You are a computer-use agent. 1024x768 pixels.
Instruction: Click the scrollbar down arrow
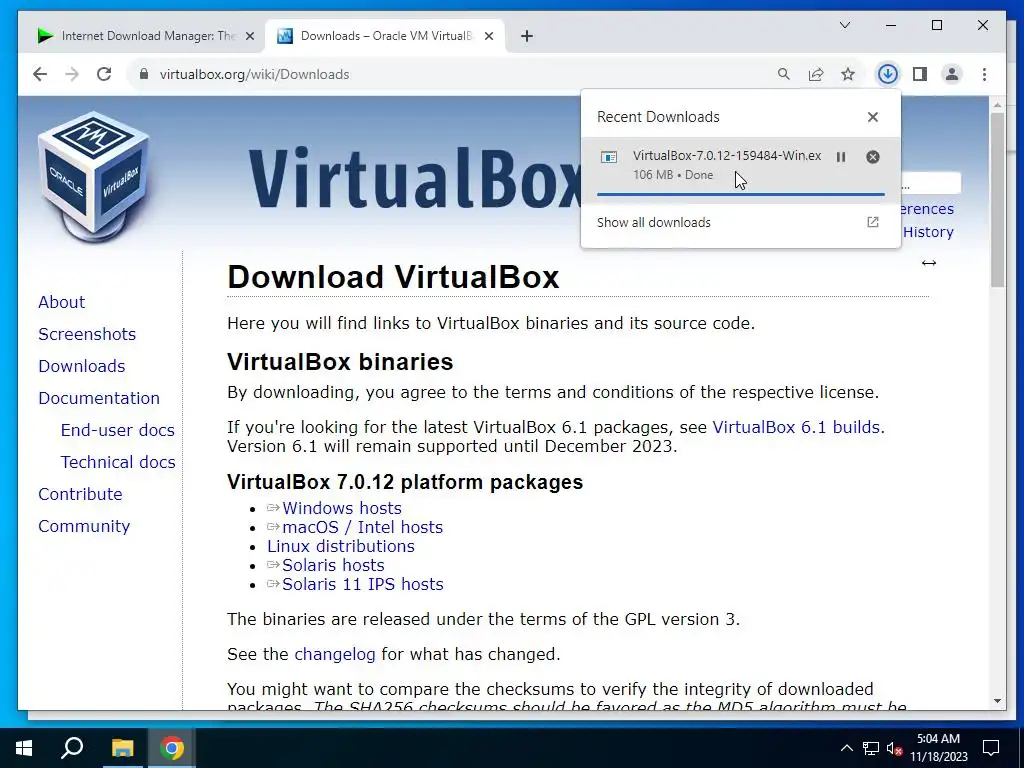[x=997, y=701]
